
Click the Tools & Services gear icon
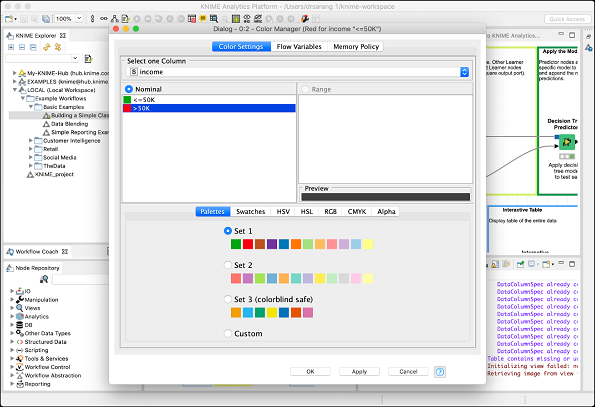(x=20, y=358)
